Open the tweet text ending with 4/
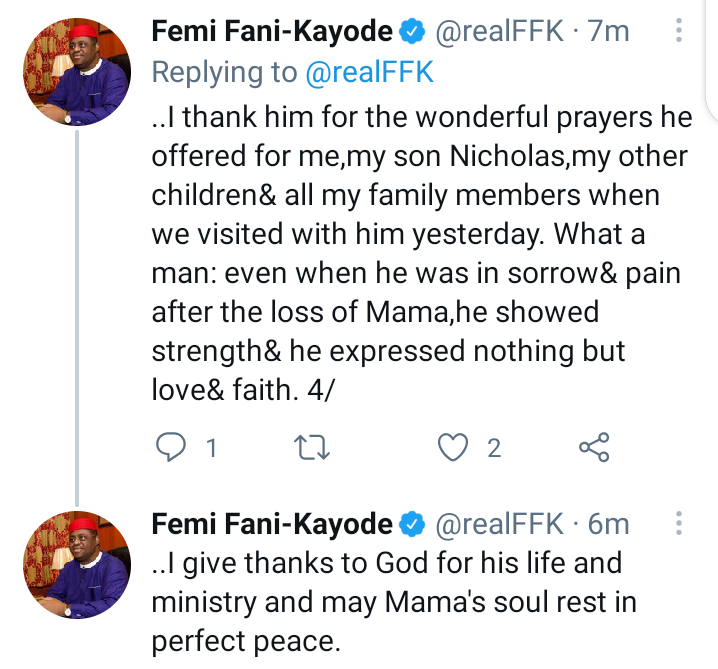Image resolution: width=718 pixels, height=669 pixels. pyautogui.click(x=421, y=253)
